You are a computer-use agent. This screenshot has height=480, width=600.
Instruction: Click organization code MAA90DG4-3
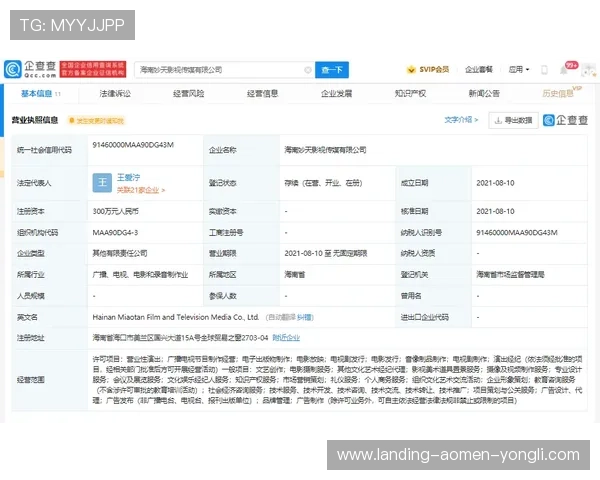pos(115,232)
